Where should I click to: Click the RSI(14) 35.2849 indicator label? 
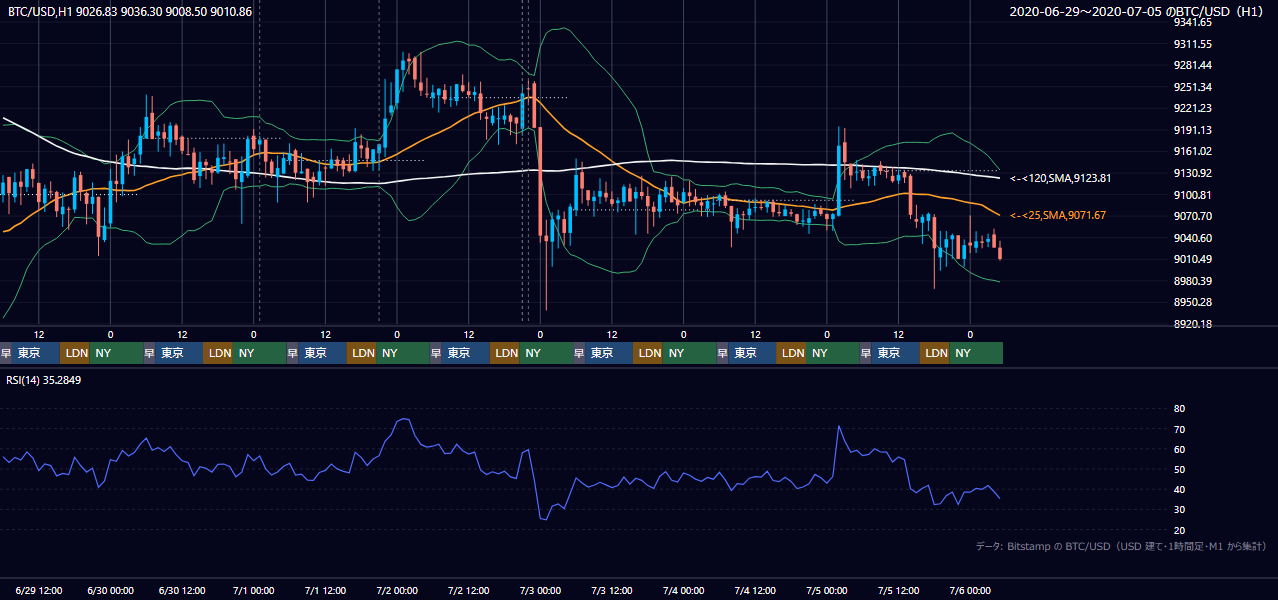point(44,379)
